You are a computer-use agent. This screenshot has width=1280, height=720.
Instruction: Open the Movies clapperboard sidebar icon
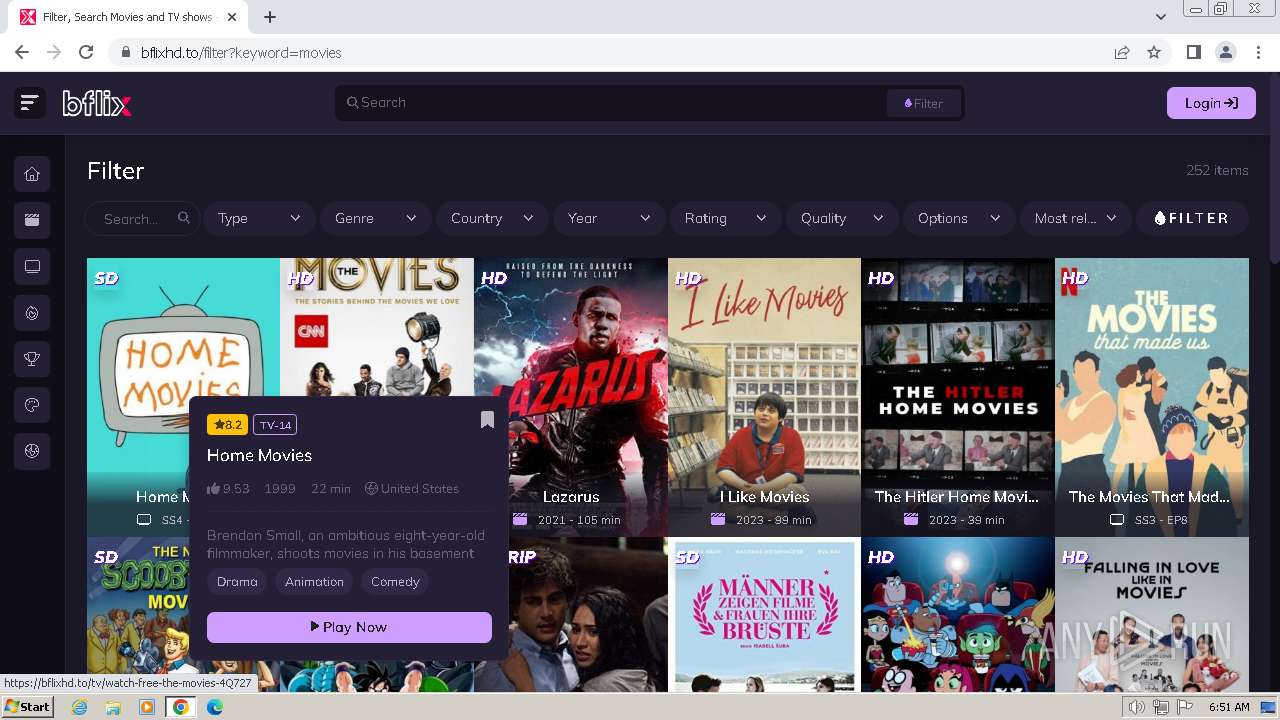point(32,220)
